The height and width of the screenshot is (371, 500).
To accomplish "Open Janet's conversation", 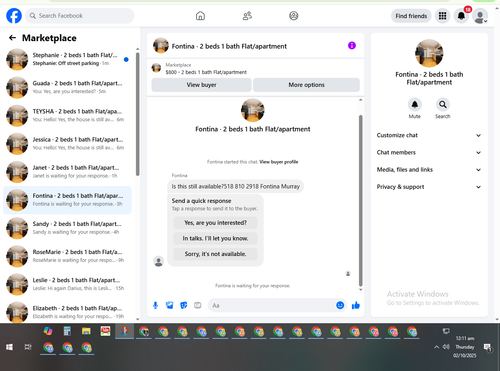I will pyautogui.click(x=67, y=172).
